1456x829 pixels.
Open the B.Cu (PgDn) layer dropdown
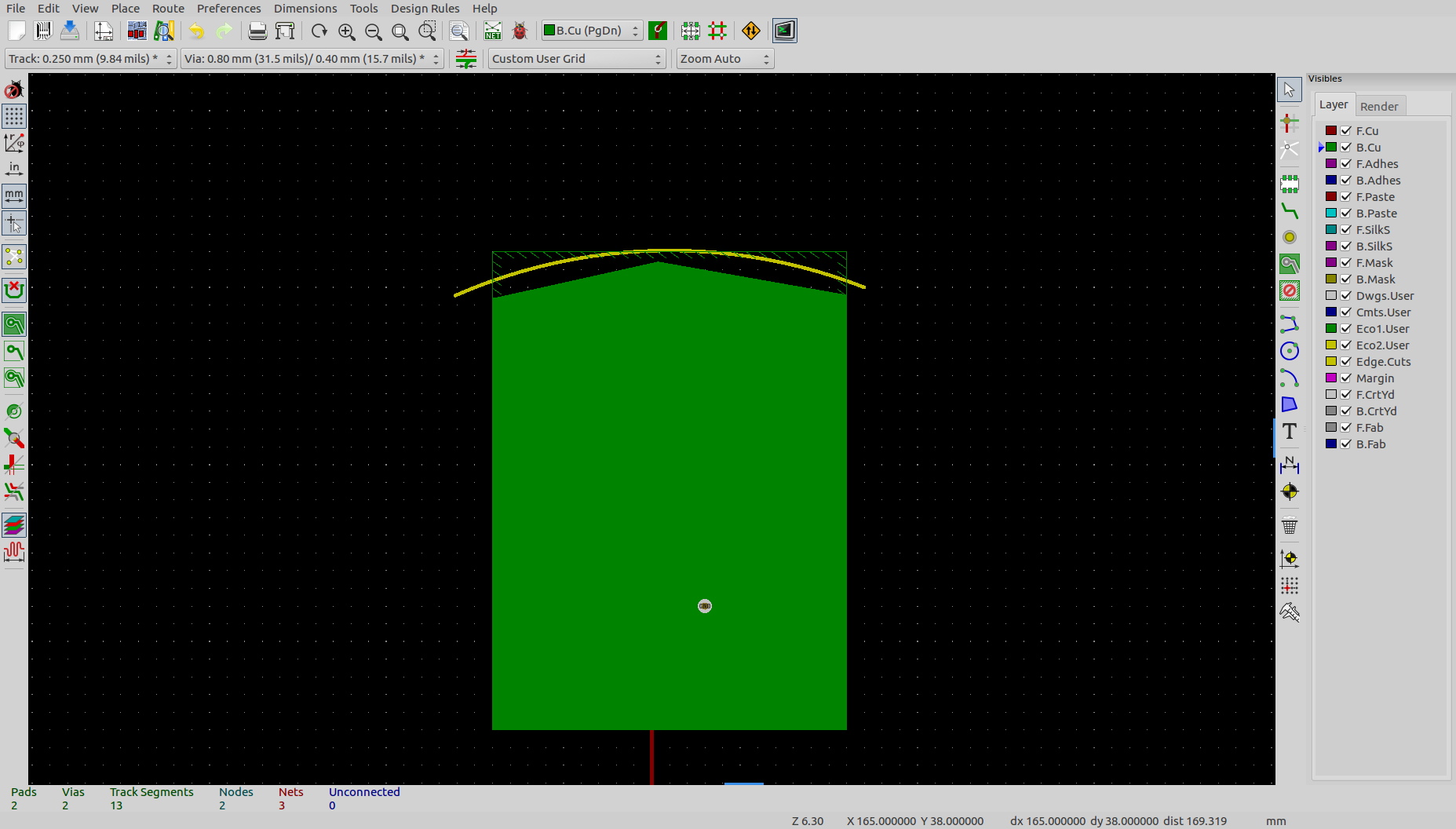coord(592,31)
